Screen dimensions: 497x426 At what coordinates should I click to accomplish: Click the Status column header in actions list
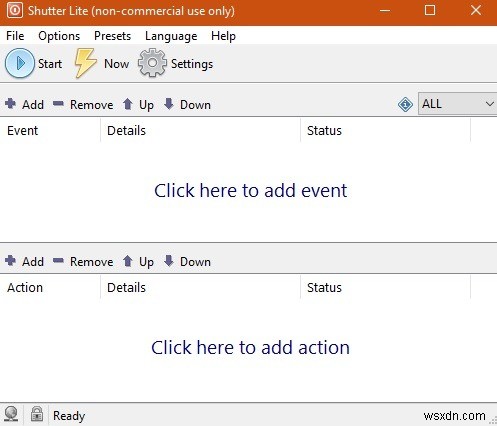tap(385, 288)
